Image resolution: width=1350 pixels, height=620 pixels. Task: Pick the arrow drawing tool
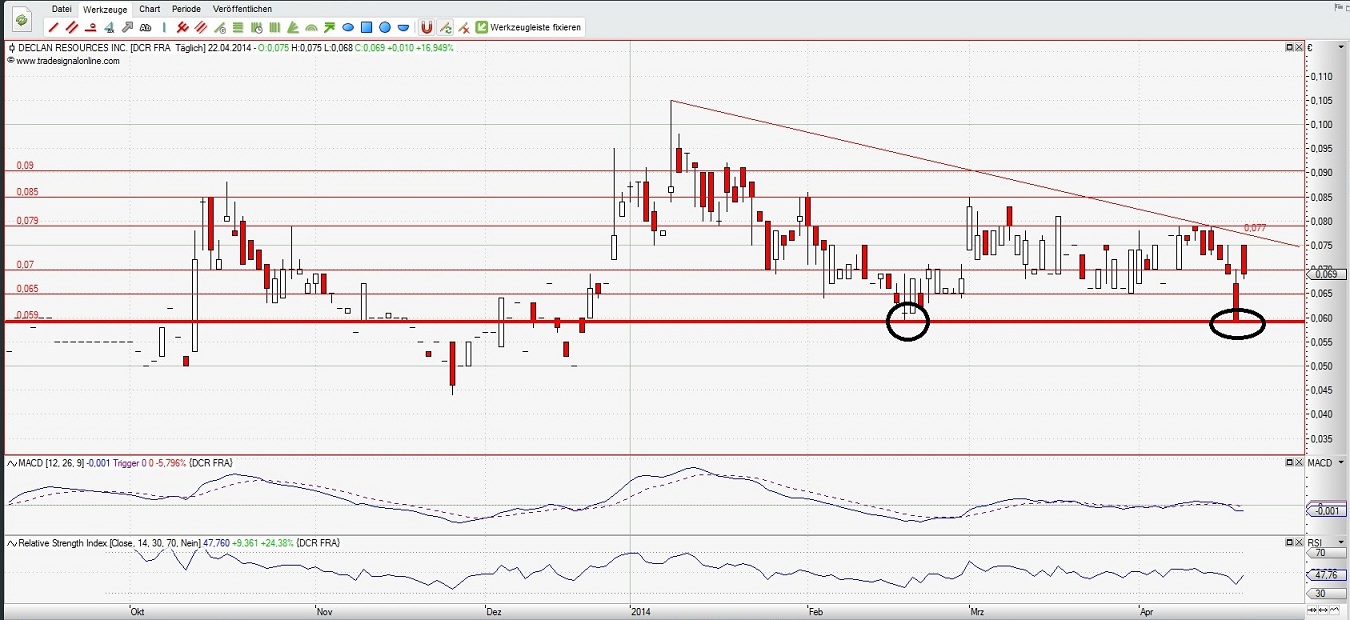pos(127,27)
